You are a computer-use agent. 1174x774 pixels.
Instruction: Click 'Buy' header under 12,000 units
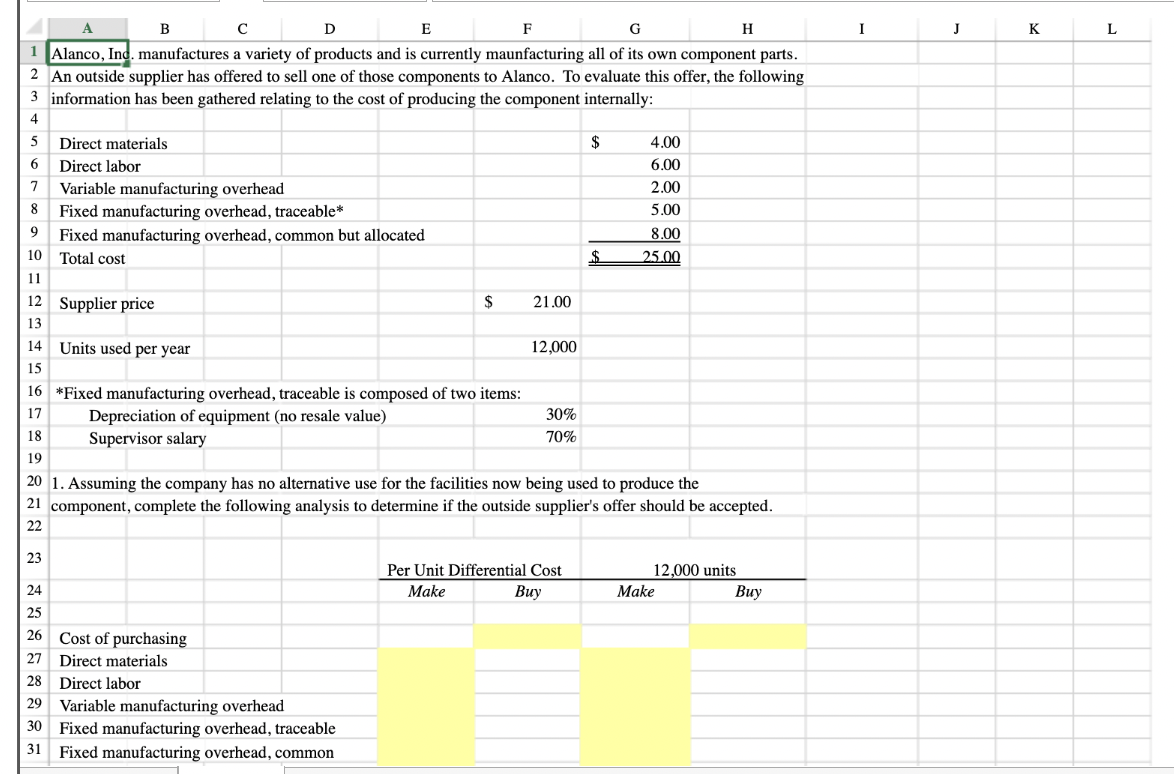point(747,591)
